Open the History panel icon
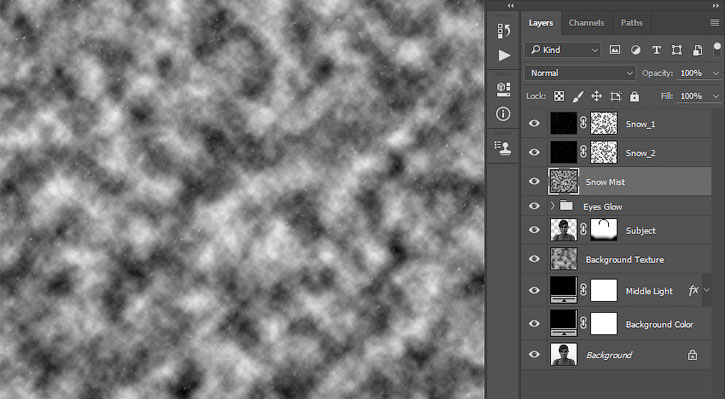Screen dimensions: 725x399 (504, 31)
